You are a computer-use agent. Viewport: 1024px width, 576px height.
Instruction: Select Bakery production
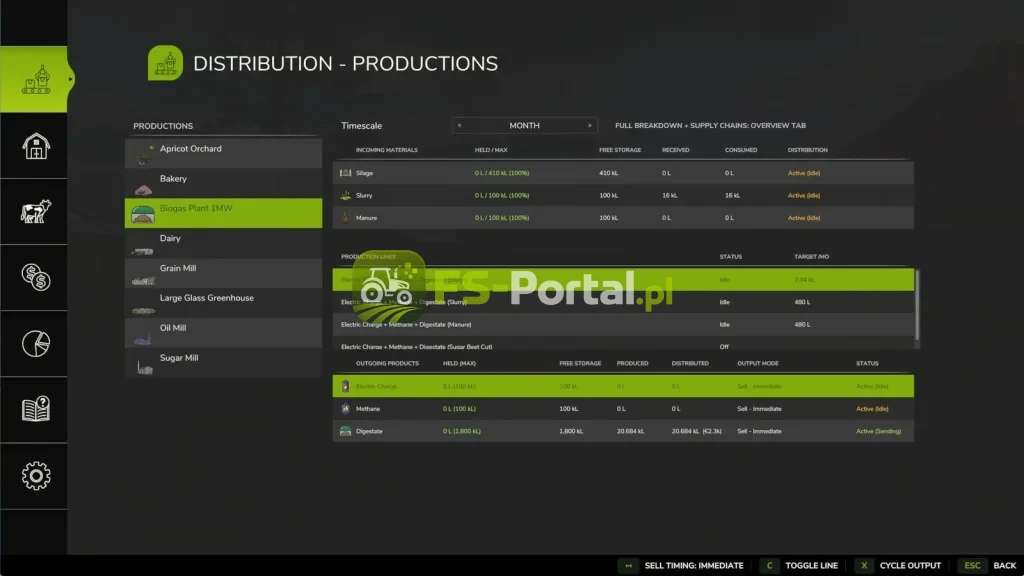[x=223, y=184]
